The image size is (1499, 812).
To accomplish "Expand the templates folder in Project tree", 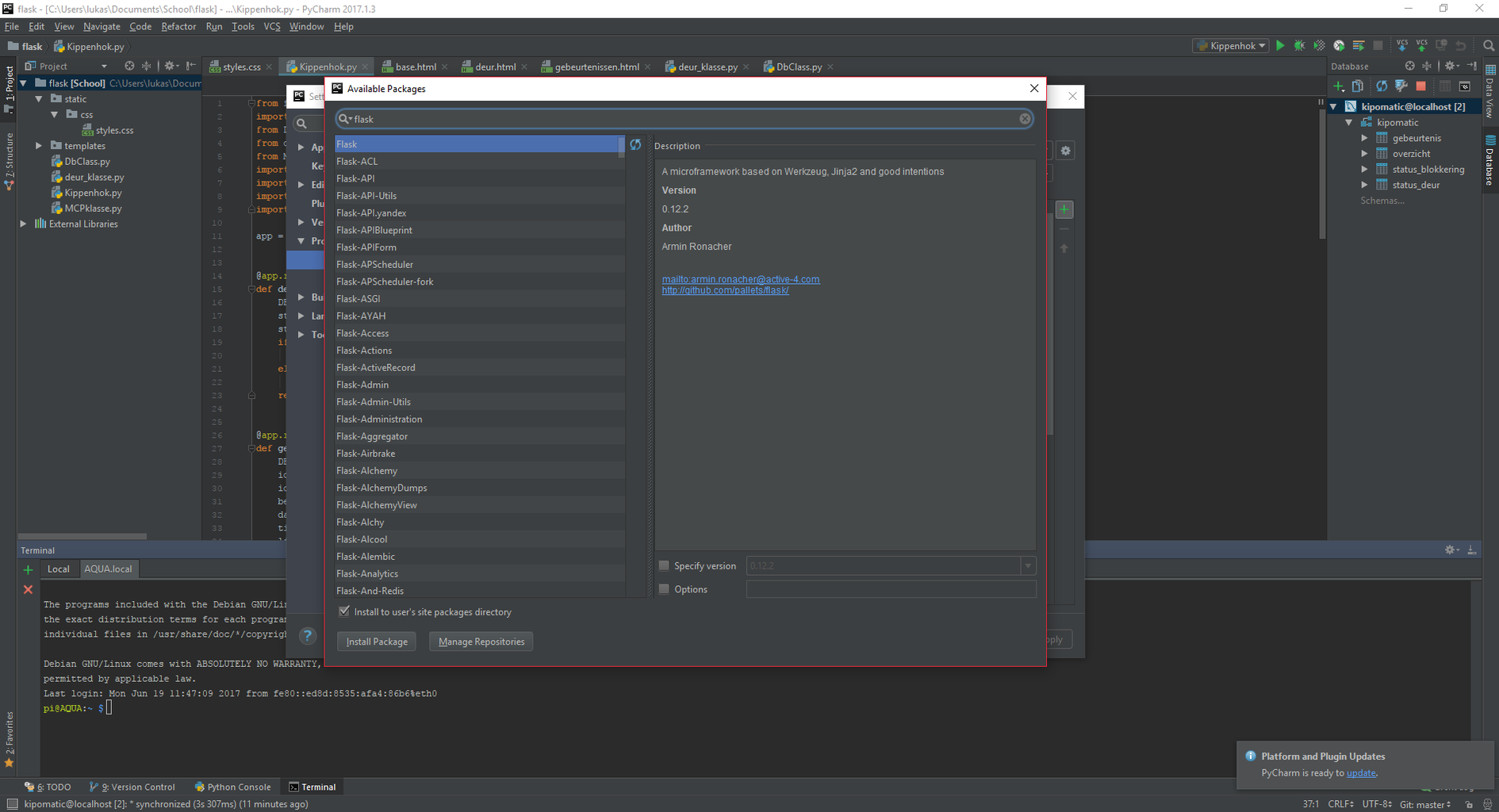I will pos(39,146).
